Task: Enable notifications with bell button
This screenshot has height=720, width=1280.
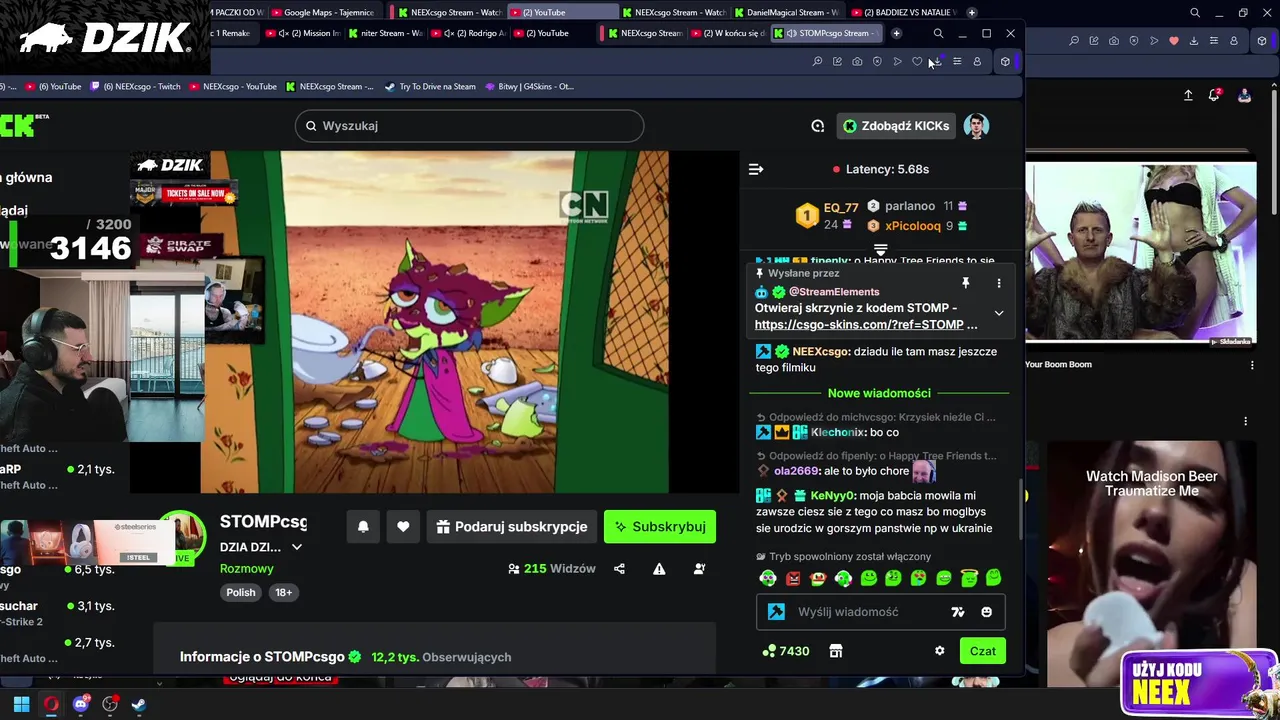Action: coord(363,527)
